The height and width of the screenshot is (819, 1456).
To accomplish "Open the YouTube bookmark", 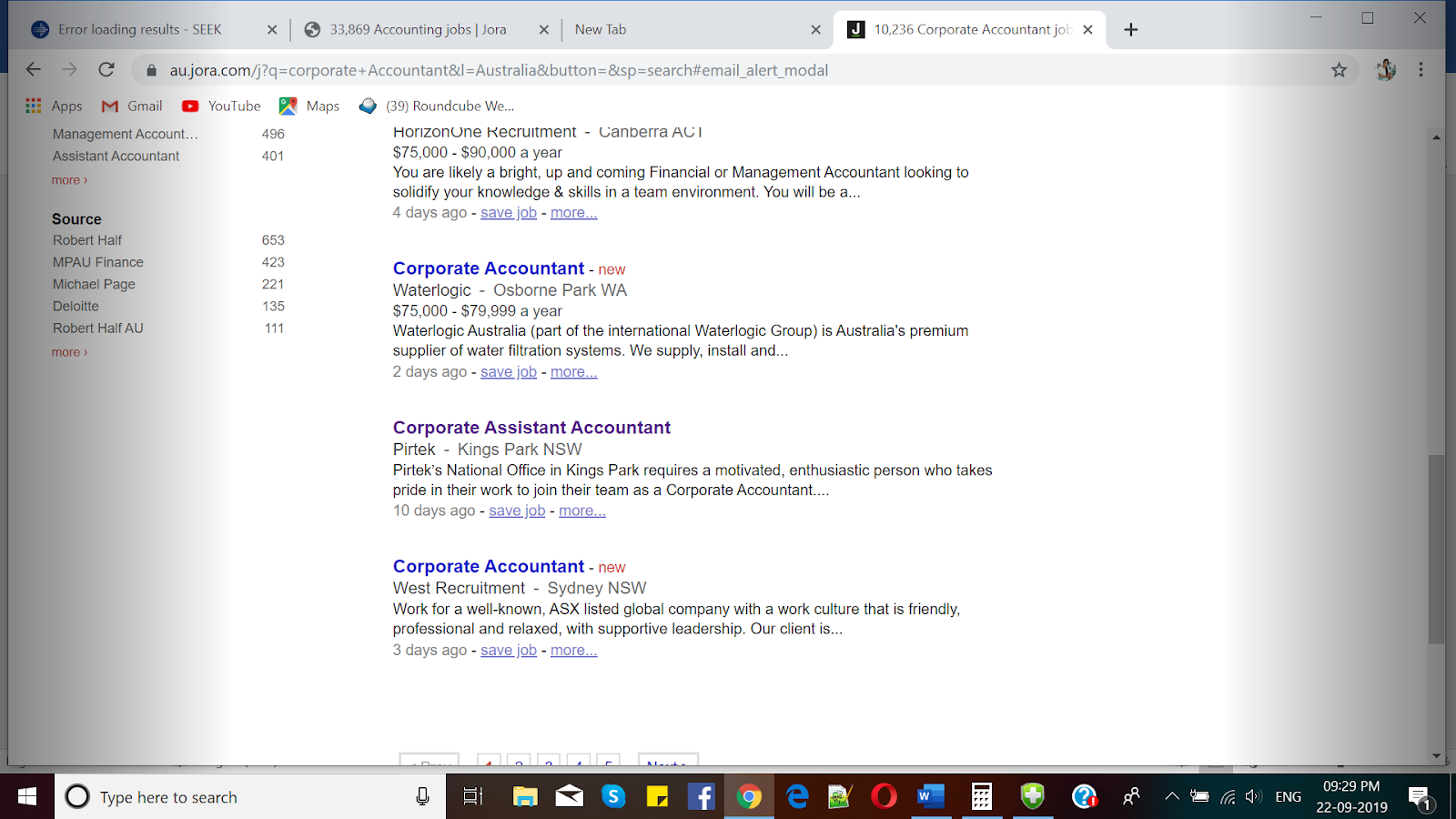I will 221,106.
